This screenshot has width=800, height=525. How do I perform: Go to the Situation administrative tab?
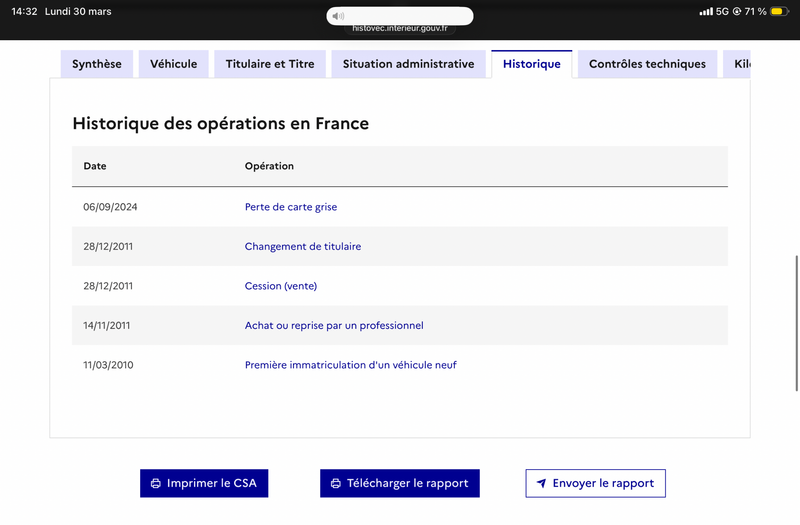pos(408,64)
